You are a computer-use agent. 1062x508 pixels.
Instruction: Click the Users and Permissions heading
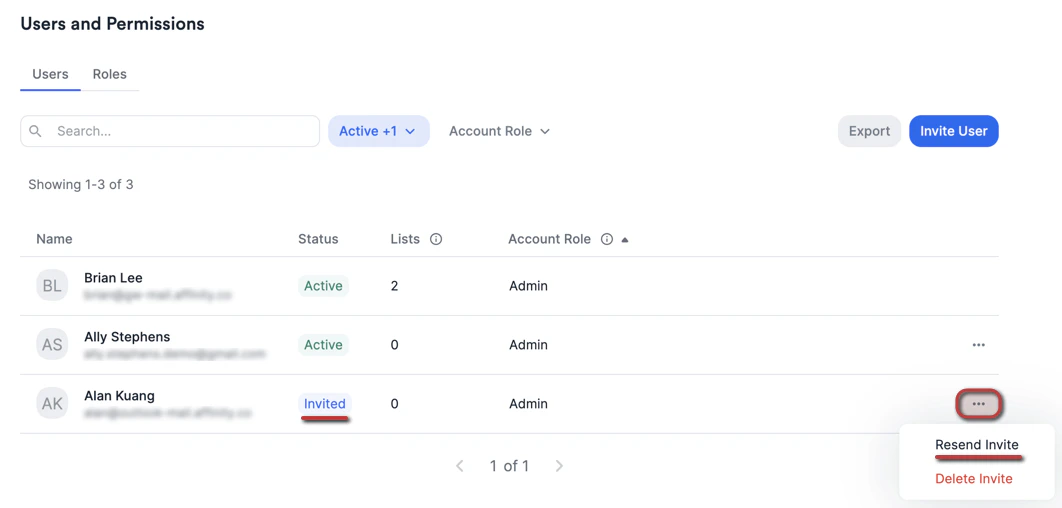112,24
